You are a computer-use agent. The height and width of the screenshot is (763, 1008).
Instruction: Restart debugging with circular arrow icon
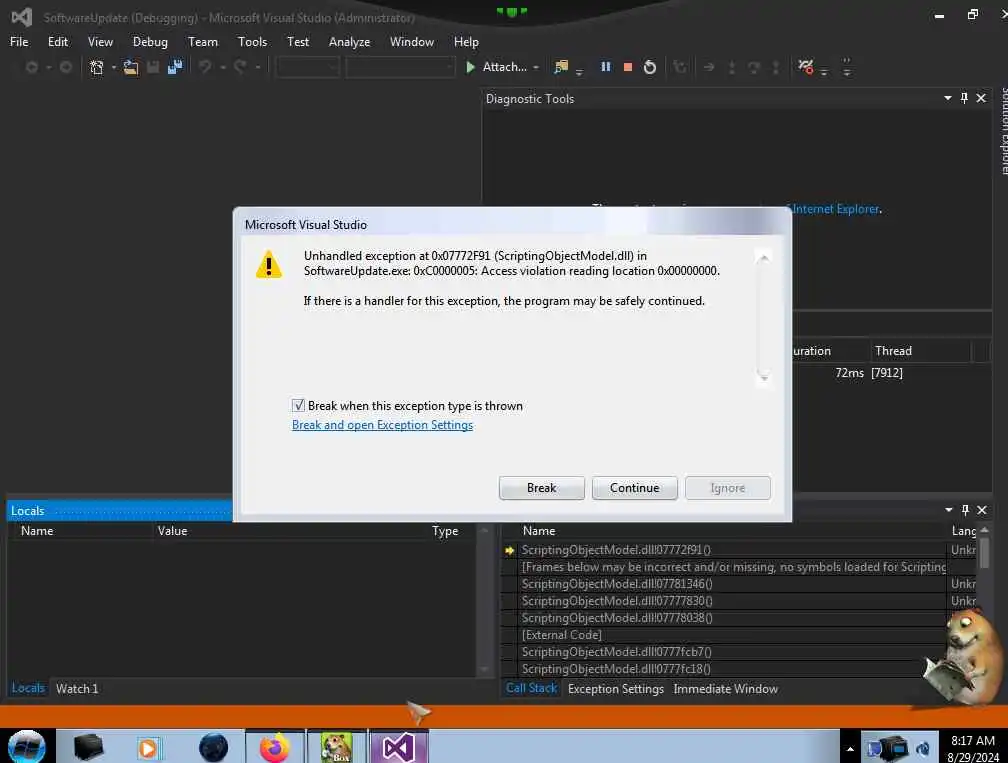point(650,67)
